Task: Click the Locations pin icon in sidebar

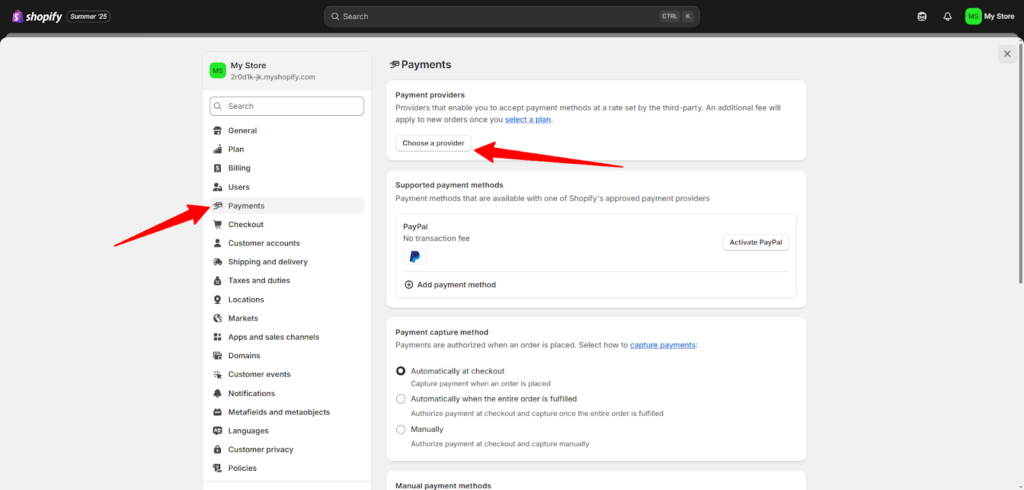Action: pyautogui.click(x=217, y=300)
